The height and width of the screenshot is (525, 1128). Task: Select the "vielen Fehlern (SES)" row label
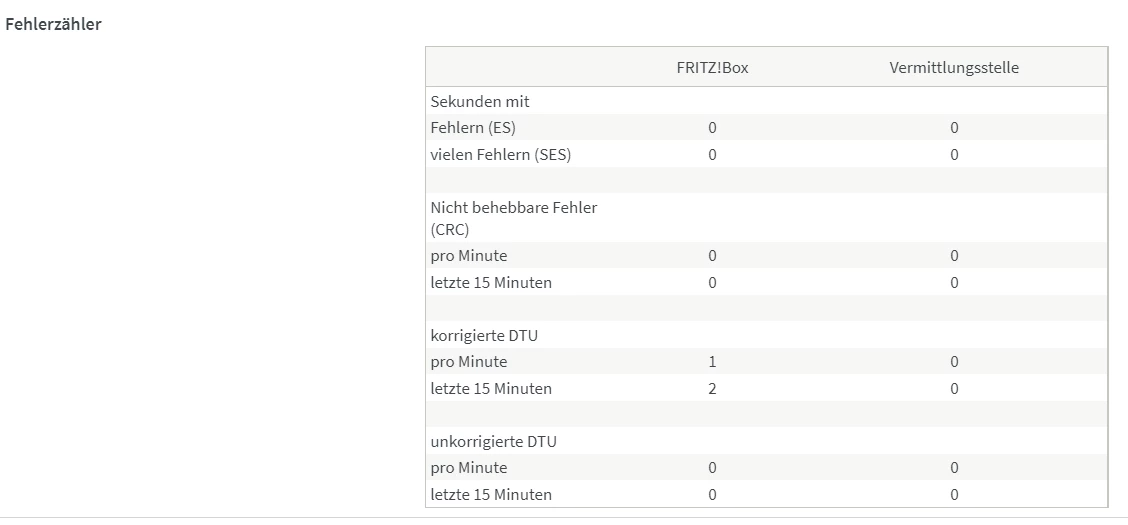(x=501, y=155)
